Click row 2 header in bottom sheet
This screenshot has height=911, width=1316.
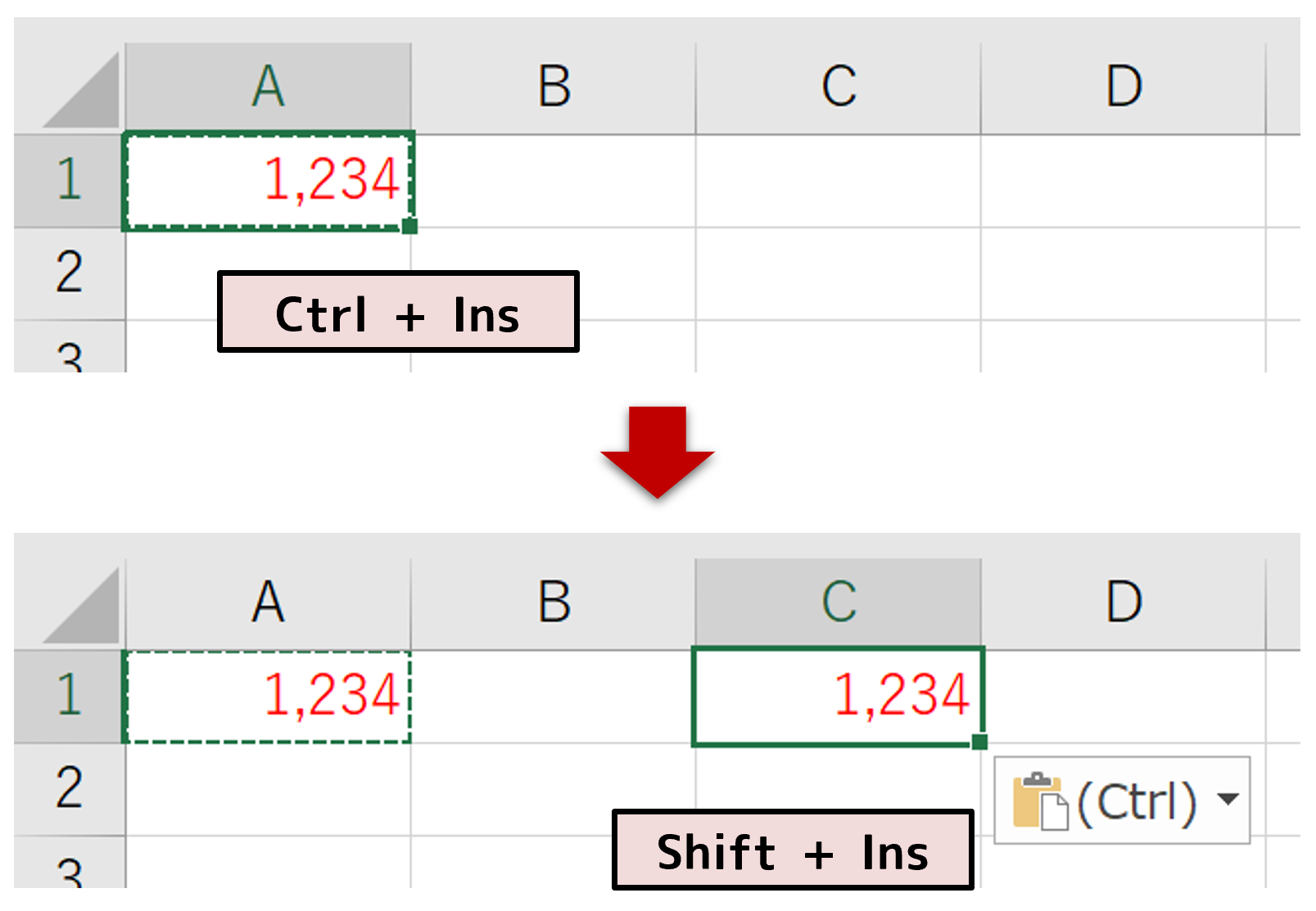pyautogui.click(x=69, y=788)
